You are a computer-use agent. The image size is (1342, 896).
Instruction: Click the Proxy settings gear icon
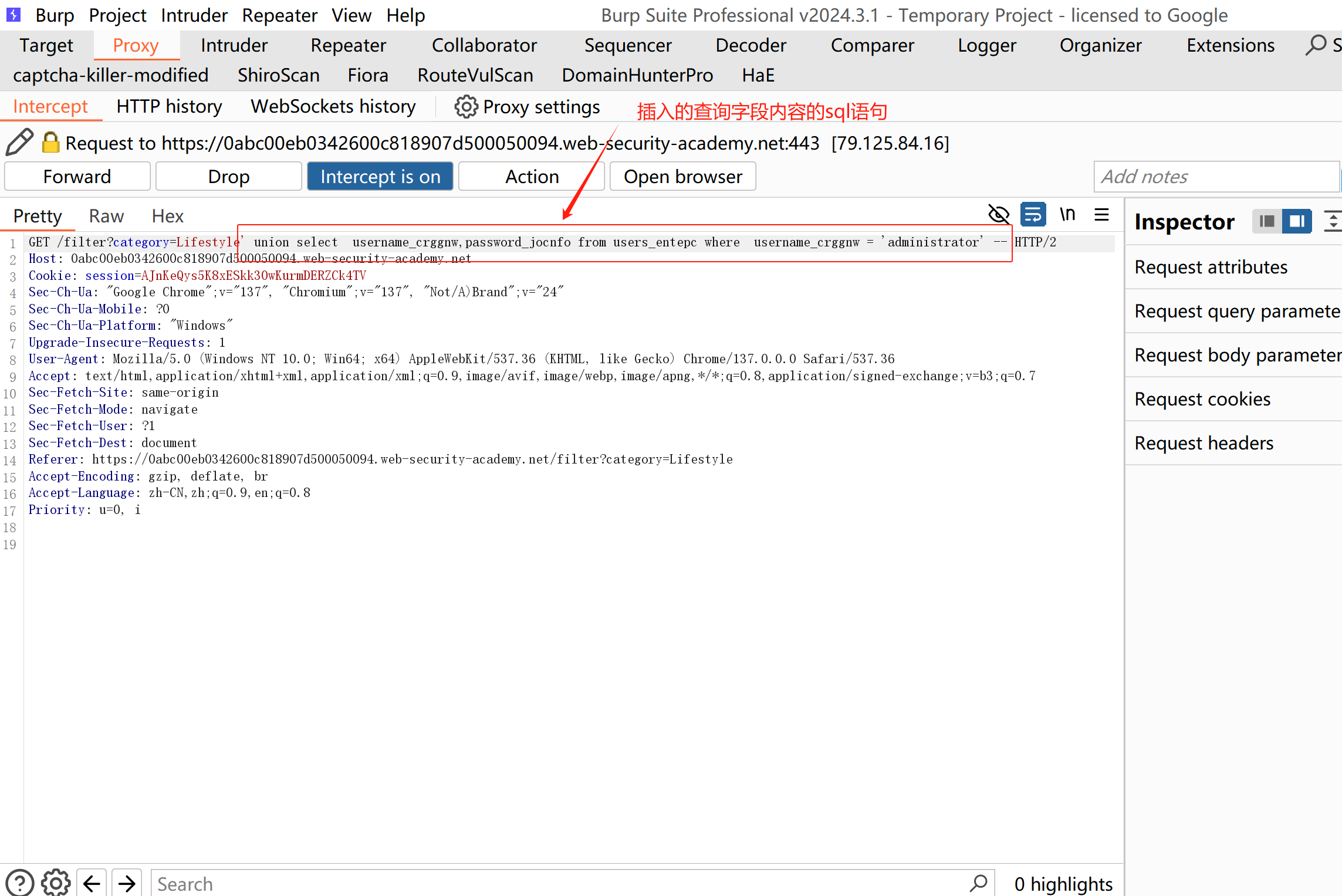[x=466, y=107]
